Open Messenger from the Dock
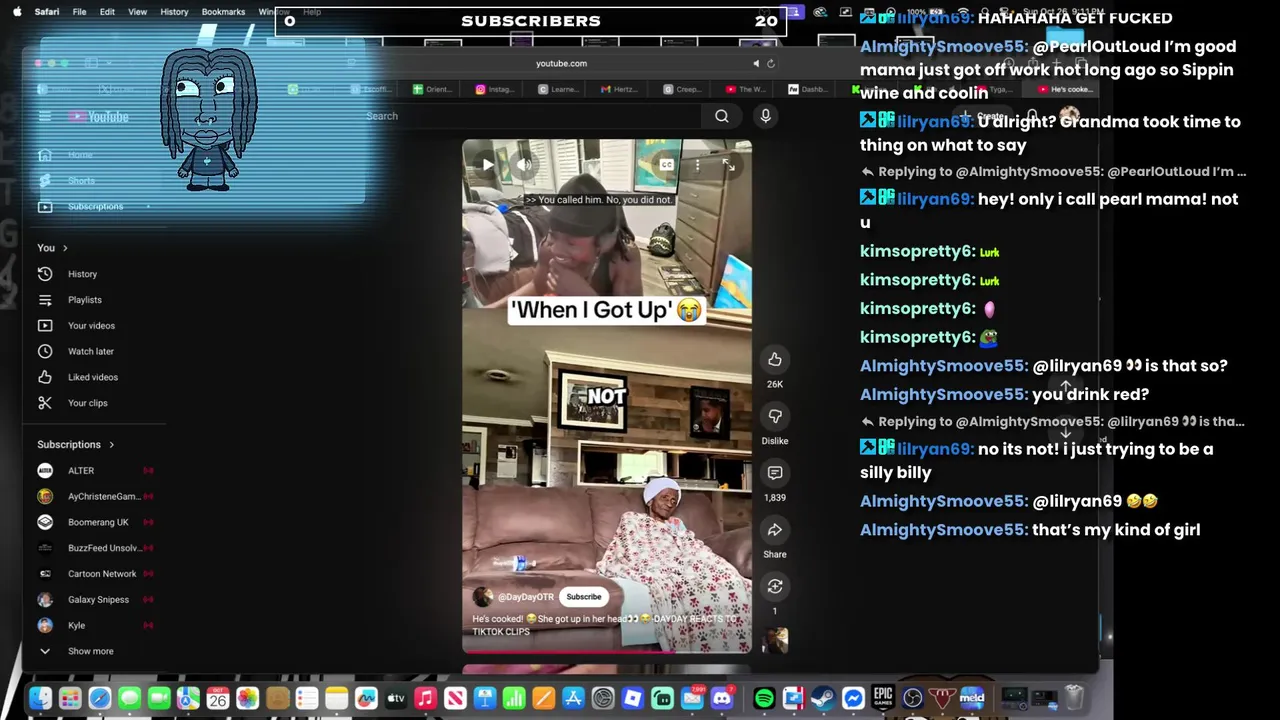 (x=853, y=698)
